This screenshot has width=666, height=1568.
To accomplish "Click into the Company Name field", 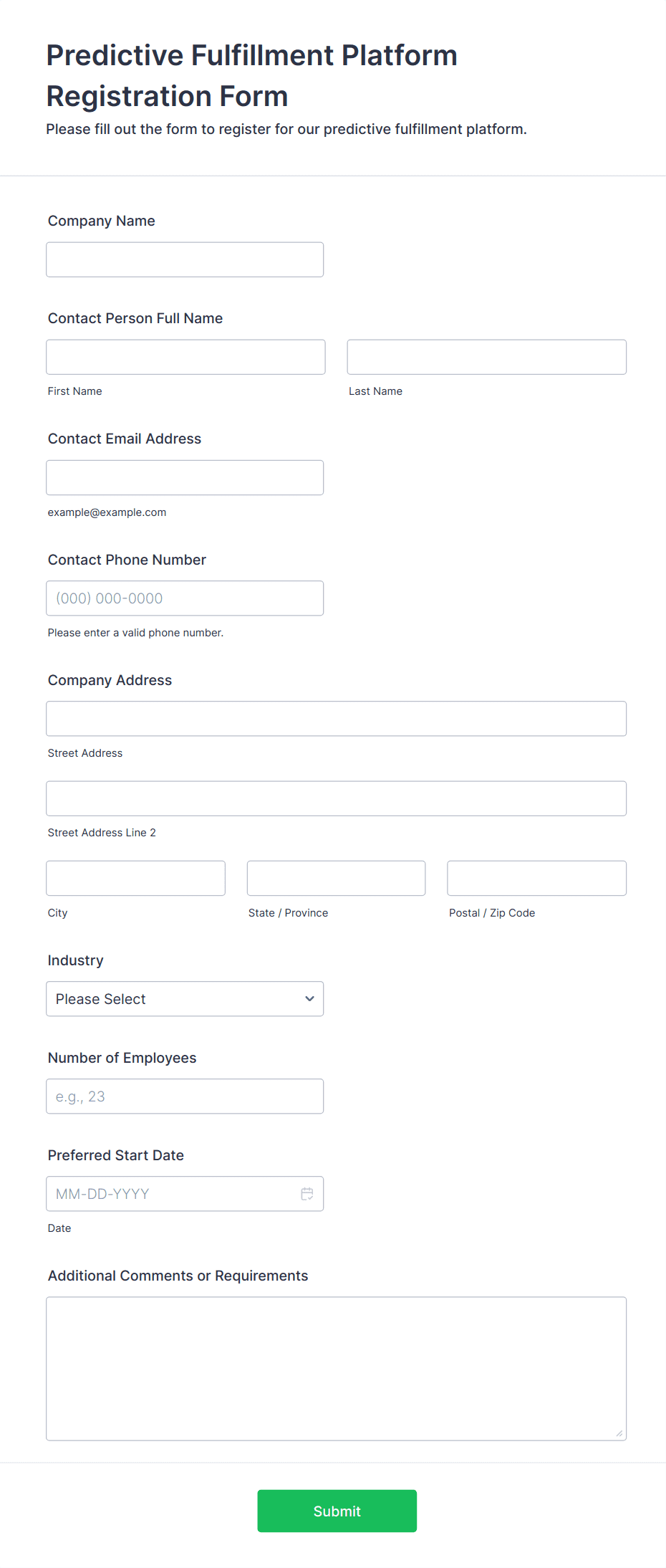I will [x=185, y=259].
